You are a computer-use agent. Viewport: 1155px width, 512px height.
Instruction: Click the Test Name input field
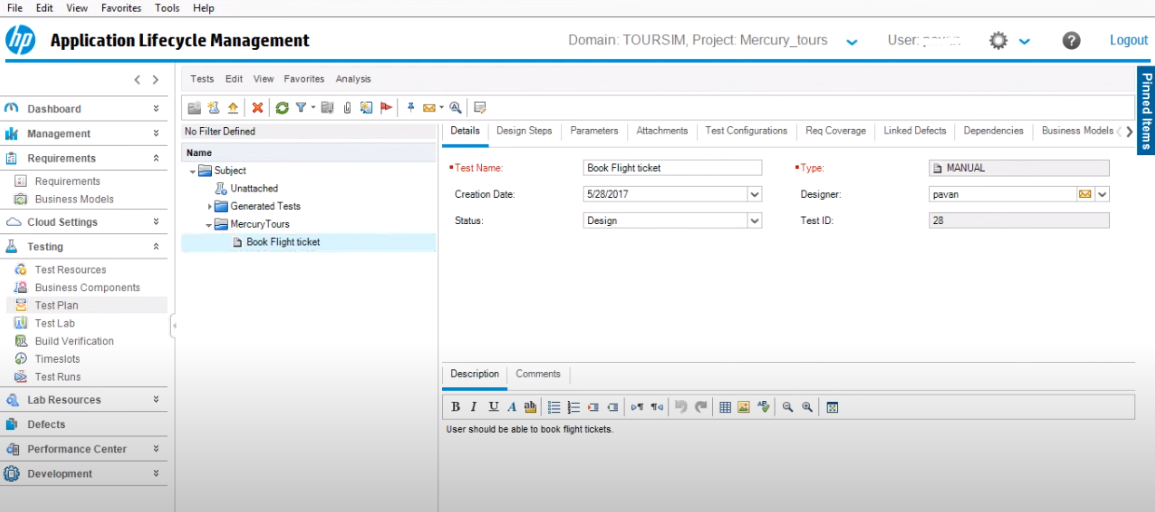coord(672,168)
